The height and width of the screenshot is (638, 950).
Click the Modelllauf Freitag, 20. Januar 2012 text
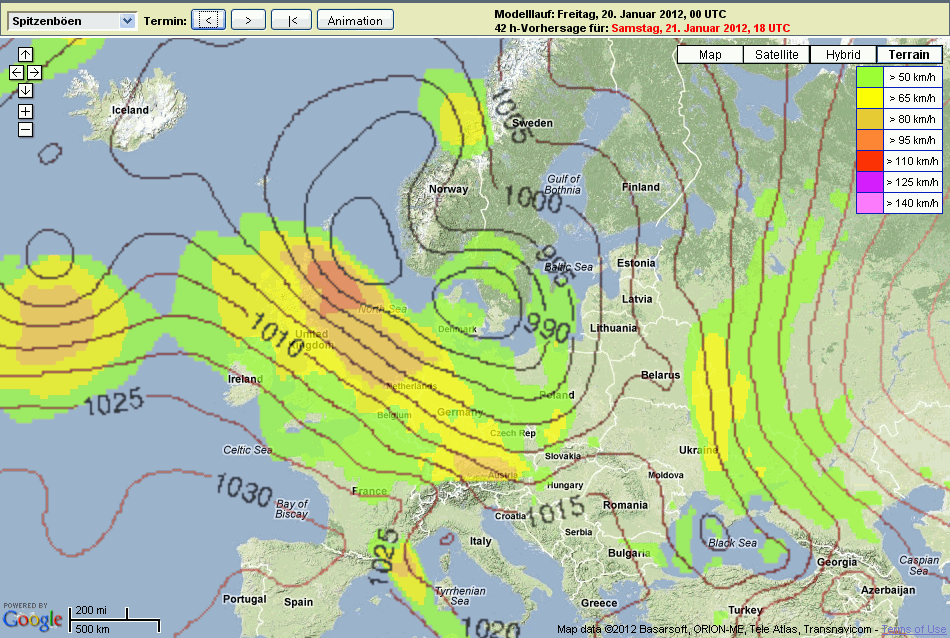point(610,14)
